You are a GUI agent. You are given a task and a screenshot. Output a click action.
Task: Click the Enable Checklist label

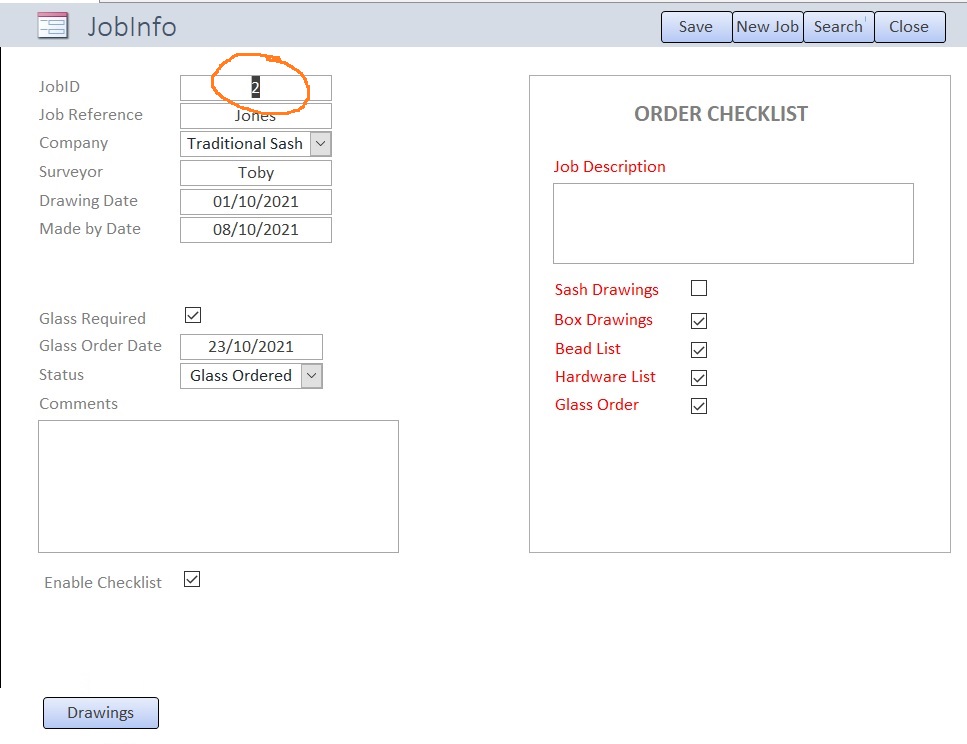click(x=103, y=582)
